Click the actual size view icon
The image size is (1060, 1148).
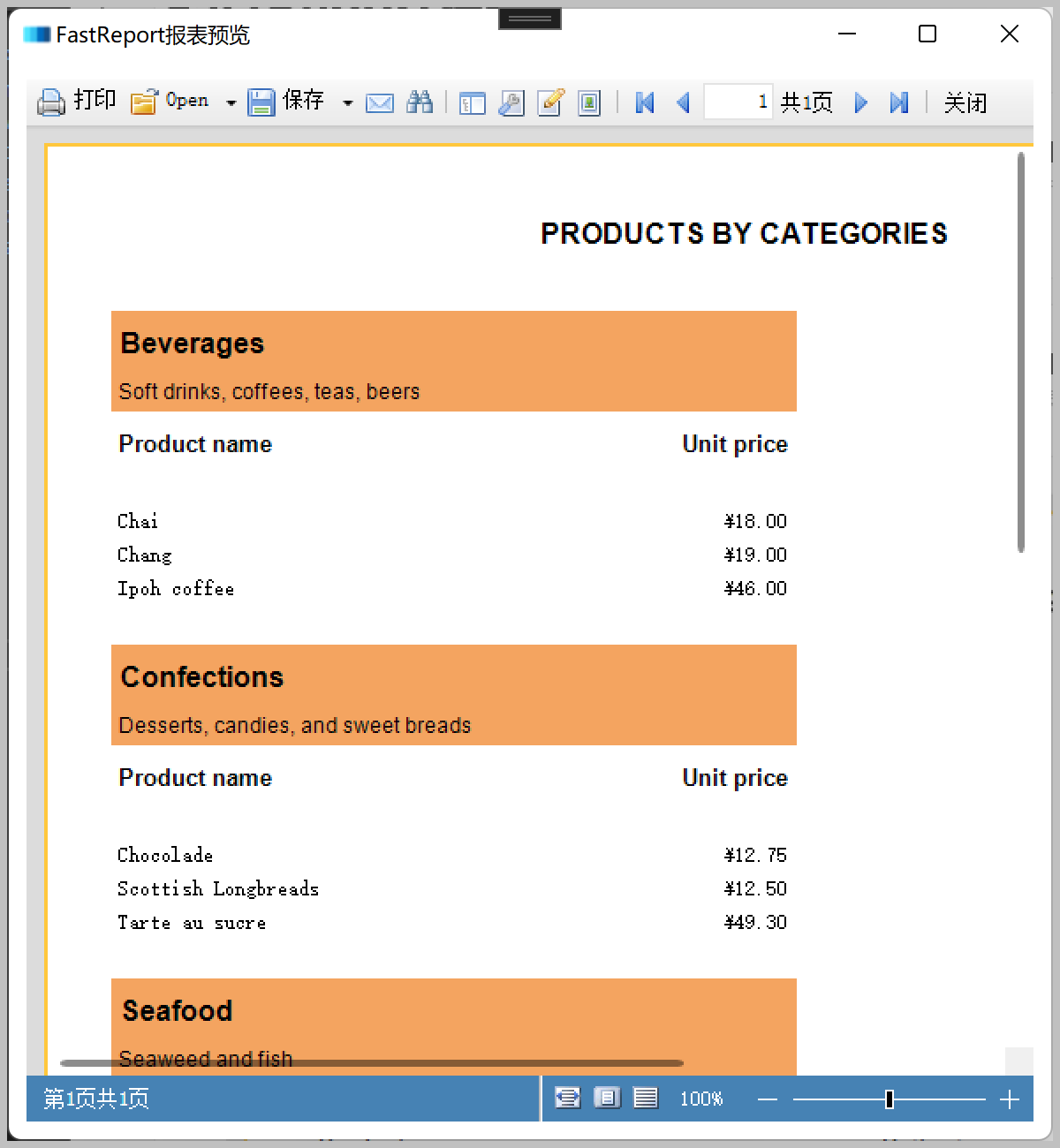(x=646, y=1098)
